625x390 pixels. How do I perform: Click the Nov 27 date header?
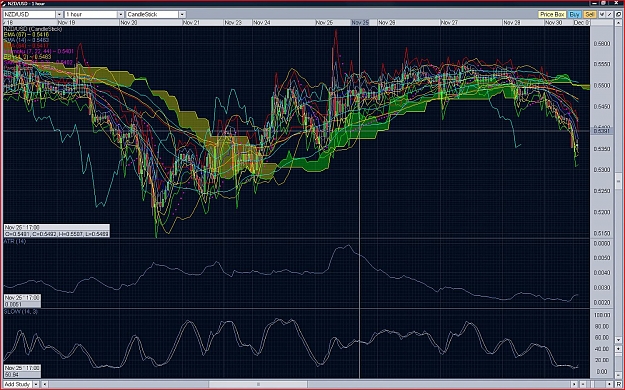point(449,23)
